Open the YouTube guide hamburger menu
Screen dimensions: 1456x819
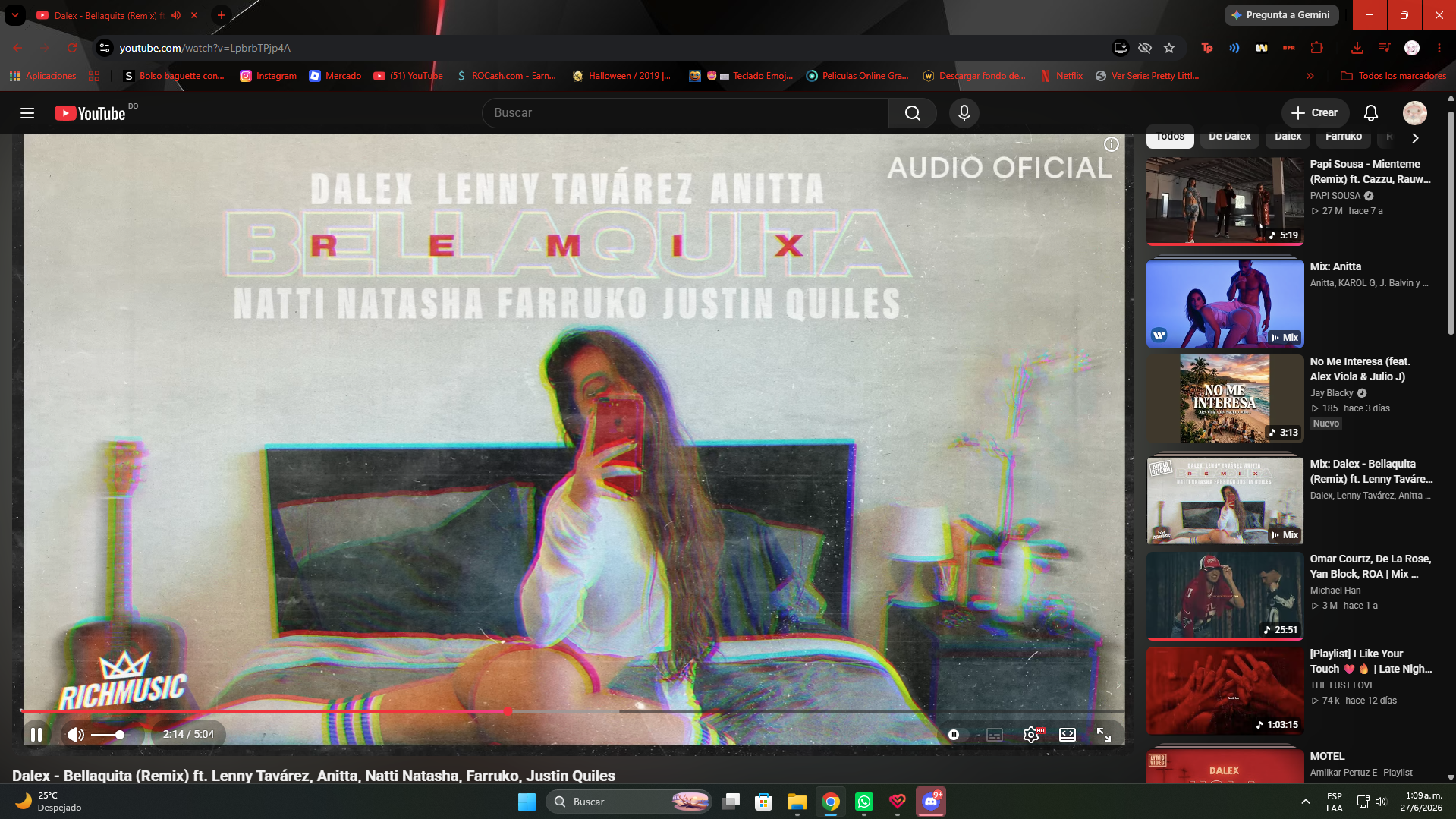tap(27, 113)
